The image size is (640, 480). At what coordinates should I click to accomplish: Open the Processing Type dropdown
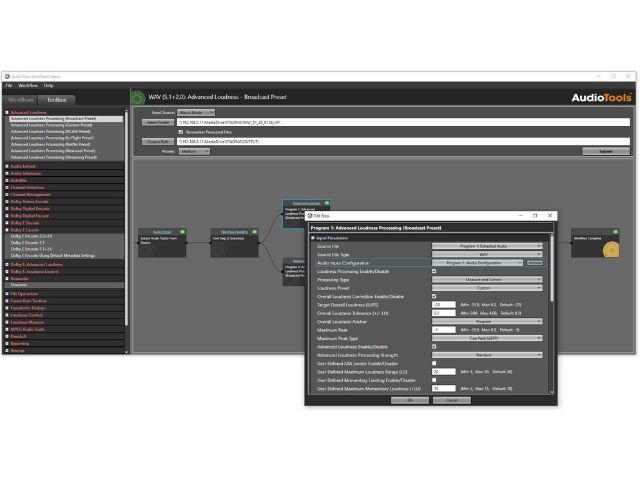487,280
